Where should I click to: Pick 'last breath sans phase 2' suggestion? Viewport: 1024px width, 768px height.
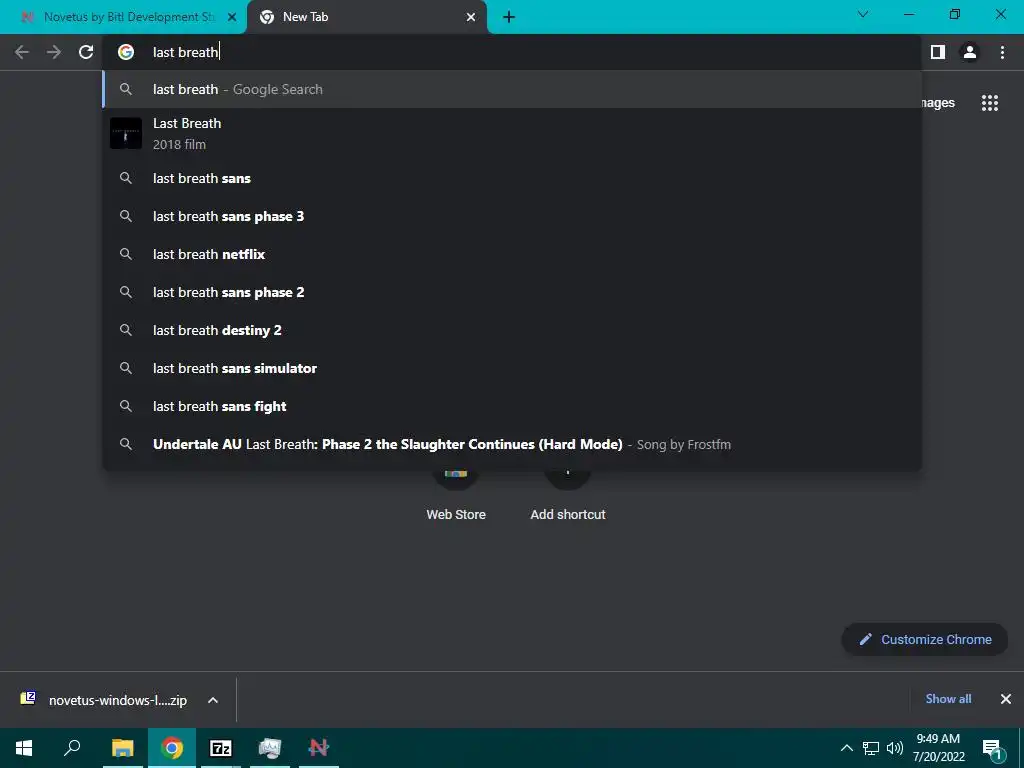point(512,292)
